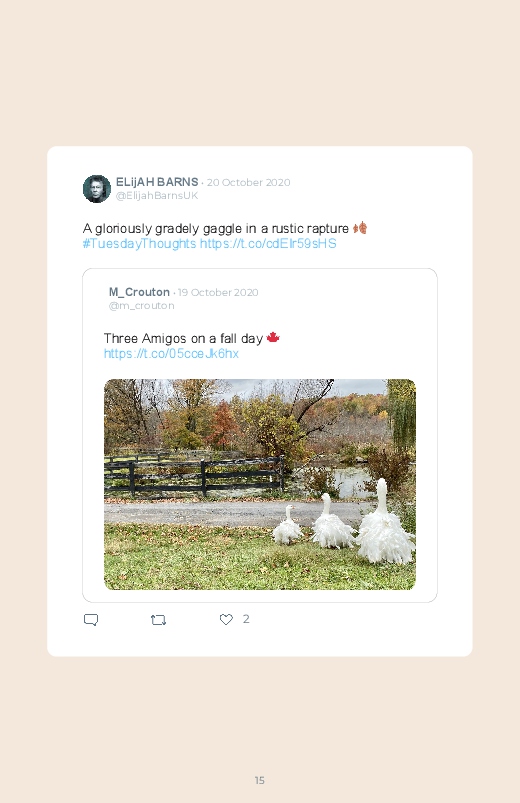
Task: Open the @m_crouton handle
Action: tap(141, 306)
